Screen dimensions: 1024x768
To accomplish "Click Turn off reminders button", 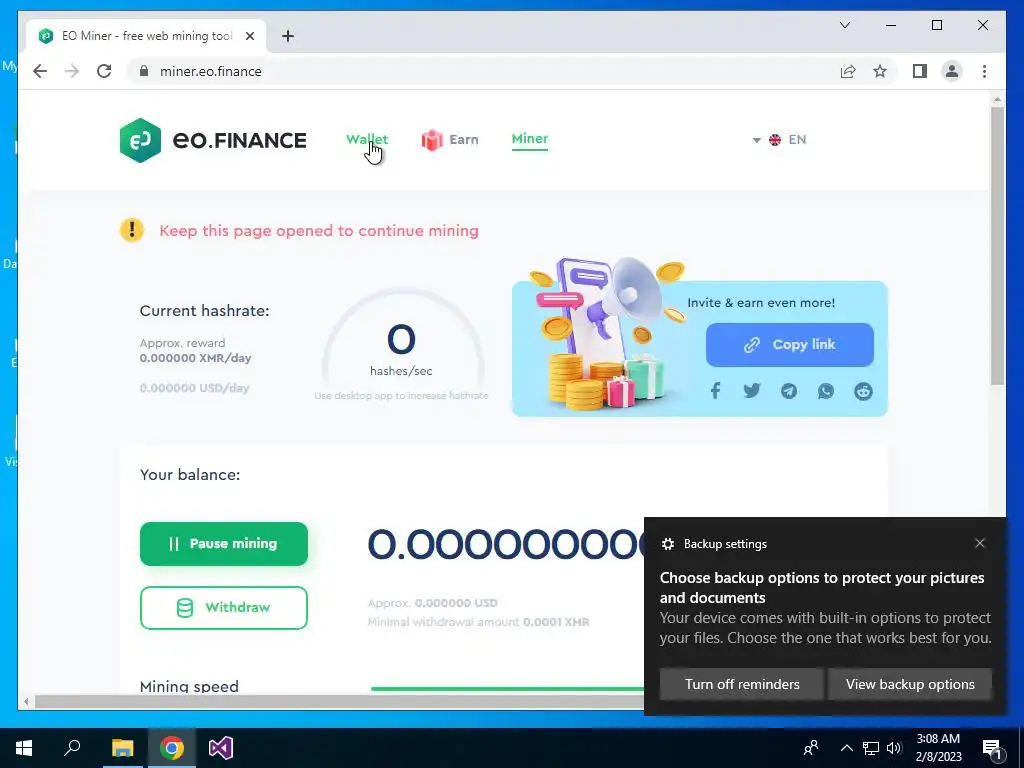I will 742,684.
